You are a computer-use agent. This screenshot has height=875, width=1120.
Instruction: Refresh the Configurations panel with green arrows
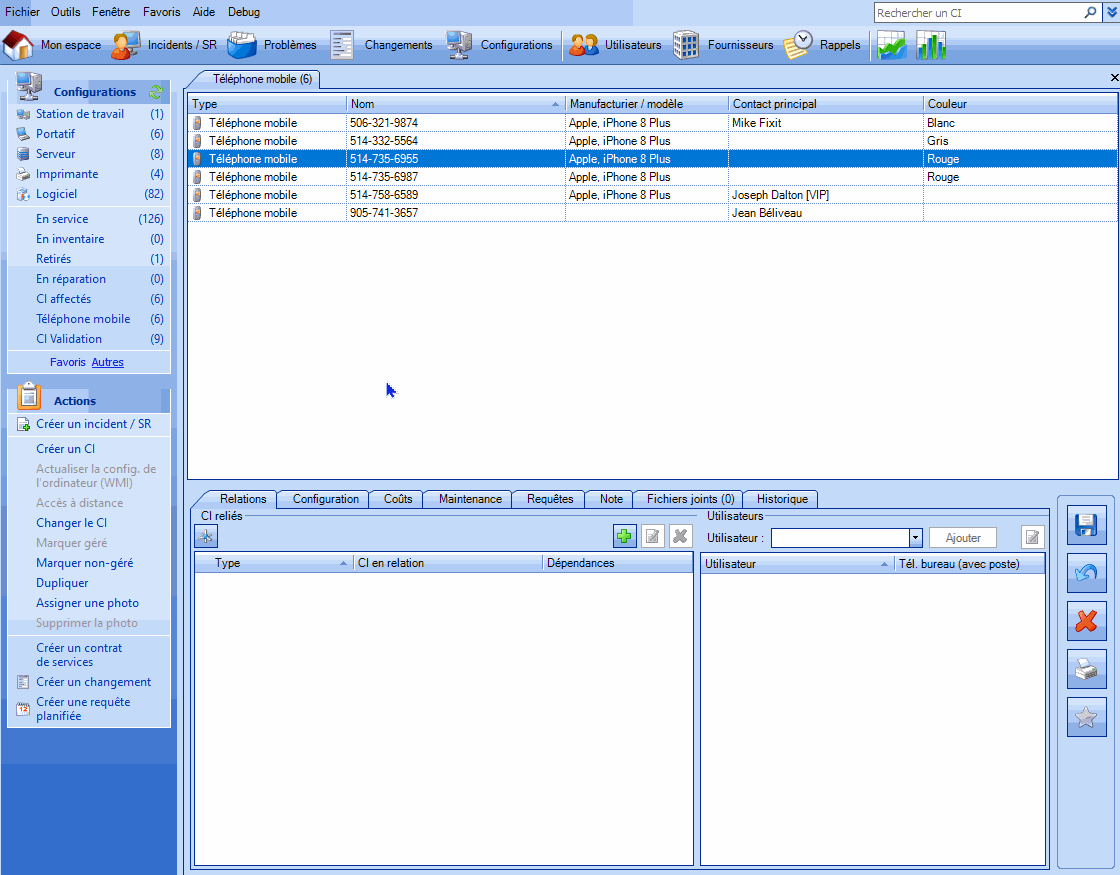coord(156,92)
